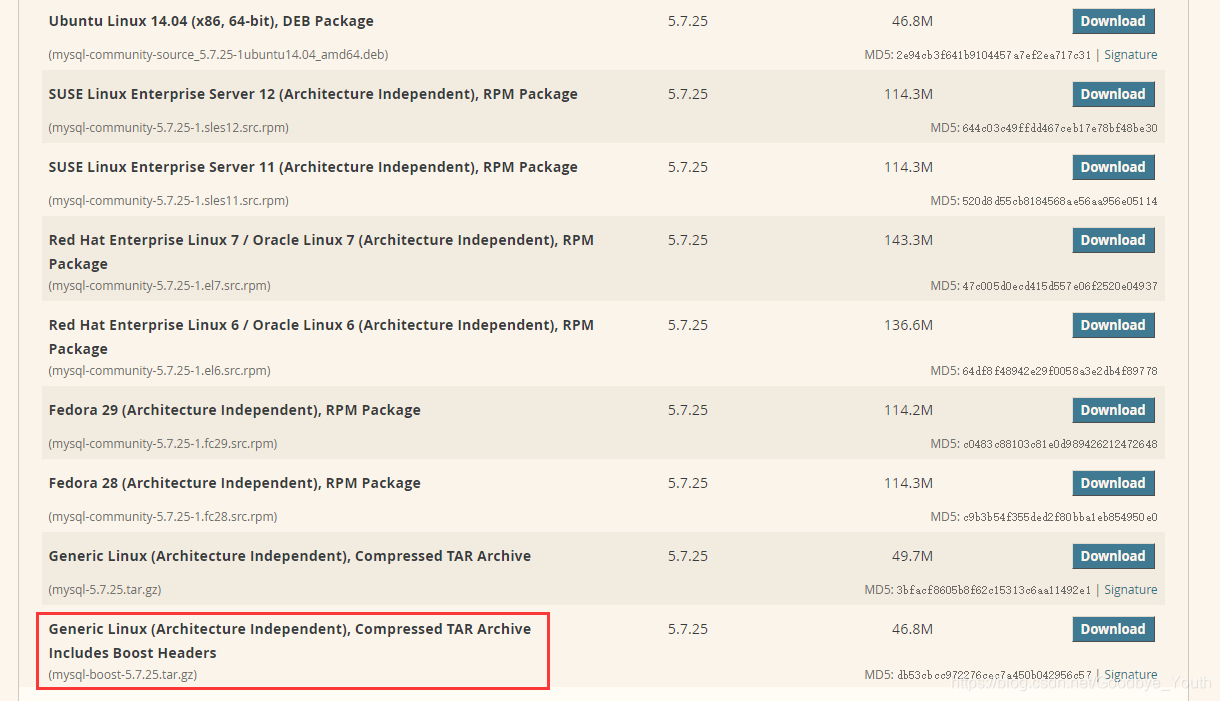Select filename mysql-community-5.7.25-1.el7.src.rpm
This screenshot has height=701, width=1220.
(159, 286)
